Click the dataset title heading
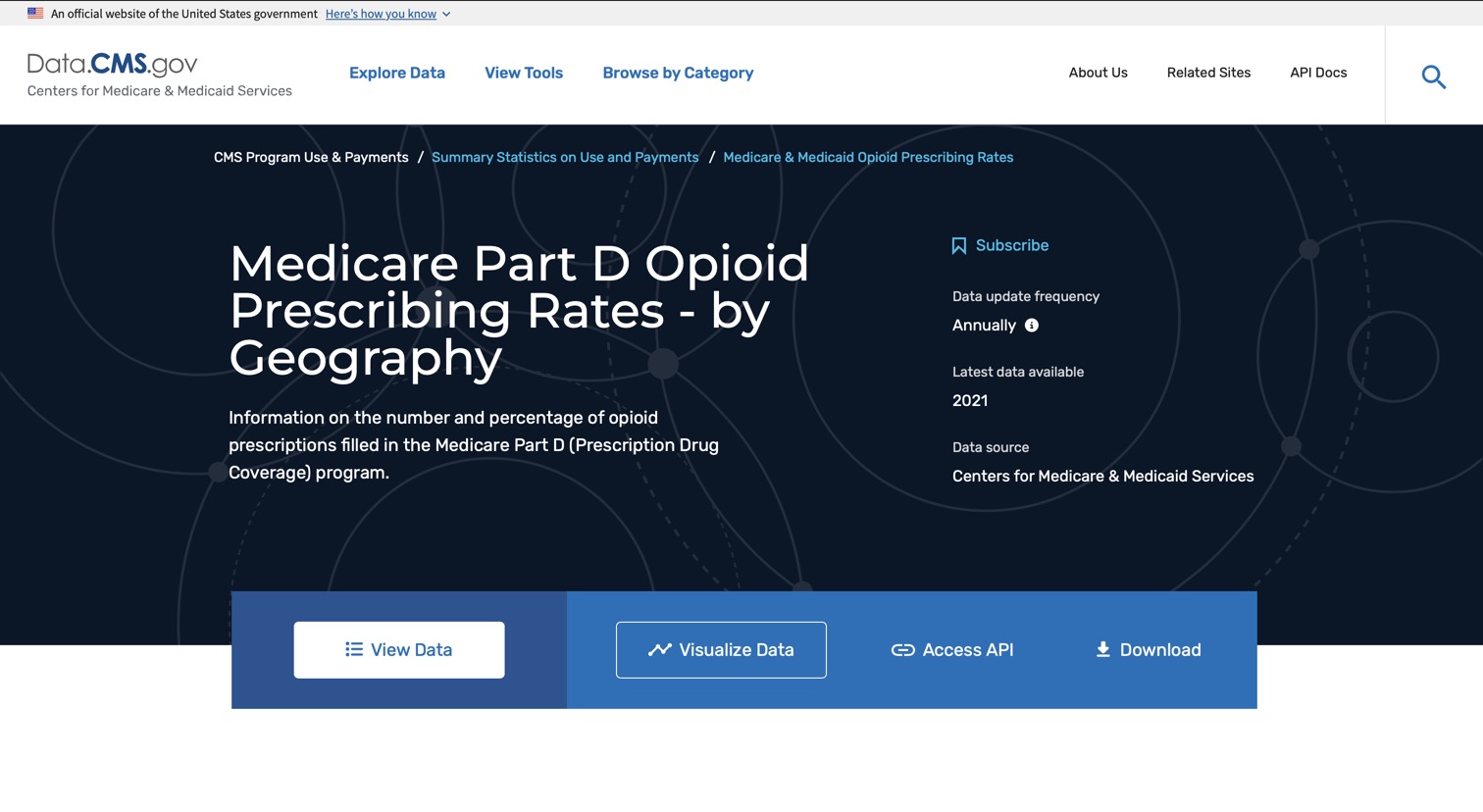 [519, 310]
